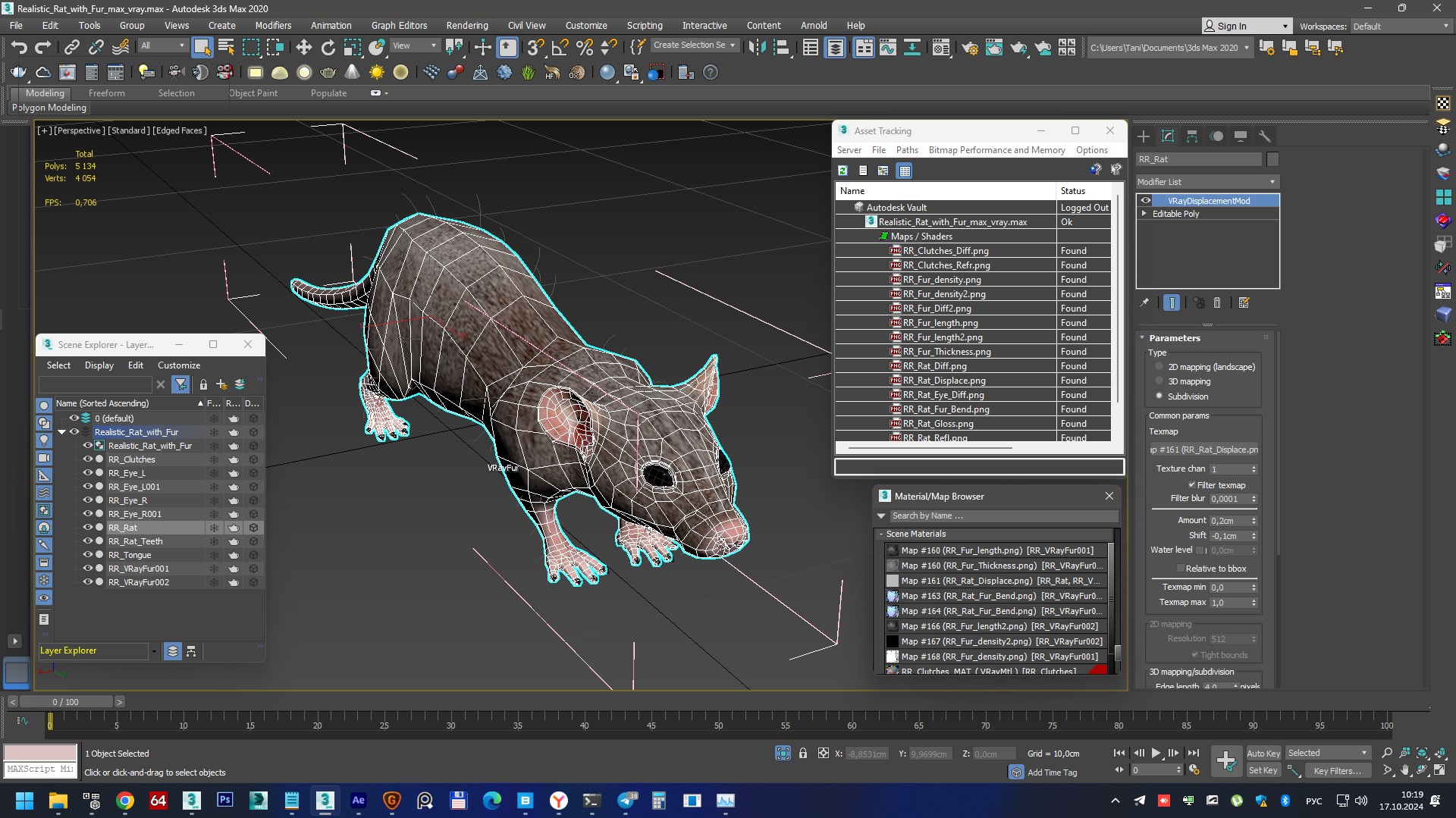
Task: Click Maximize Viewport Toggle icon
Action: 1439,770
